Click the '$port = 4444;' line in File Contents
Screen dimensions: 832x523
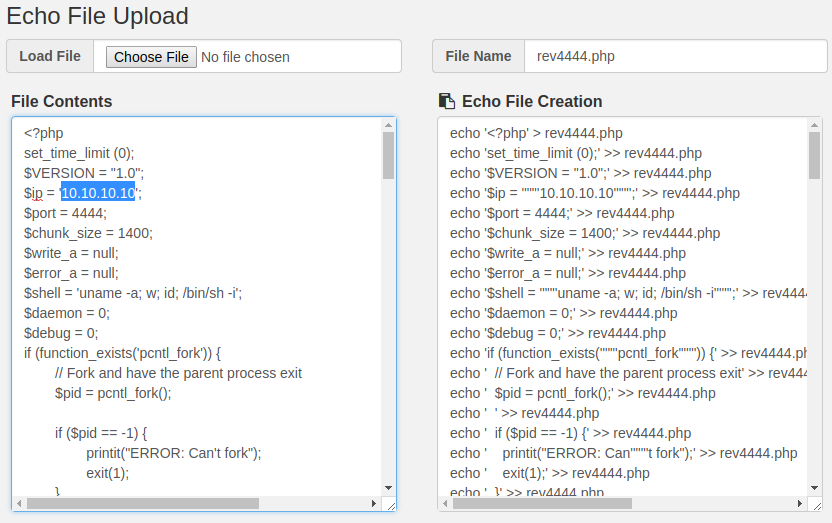pyautogui.click(x=65, y=213)
